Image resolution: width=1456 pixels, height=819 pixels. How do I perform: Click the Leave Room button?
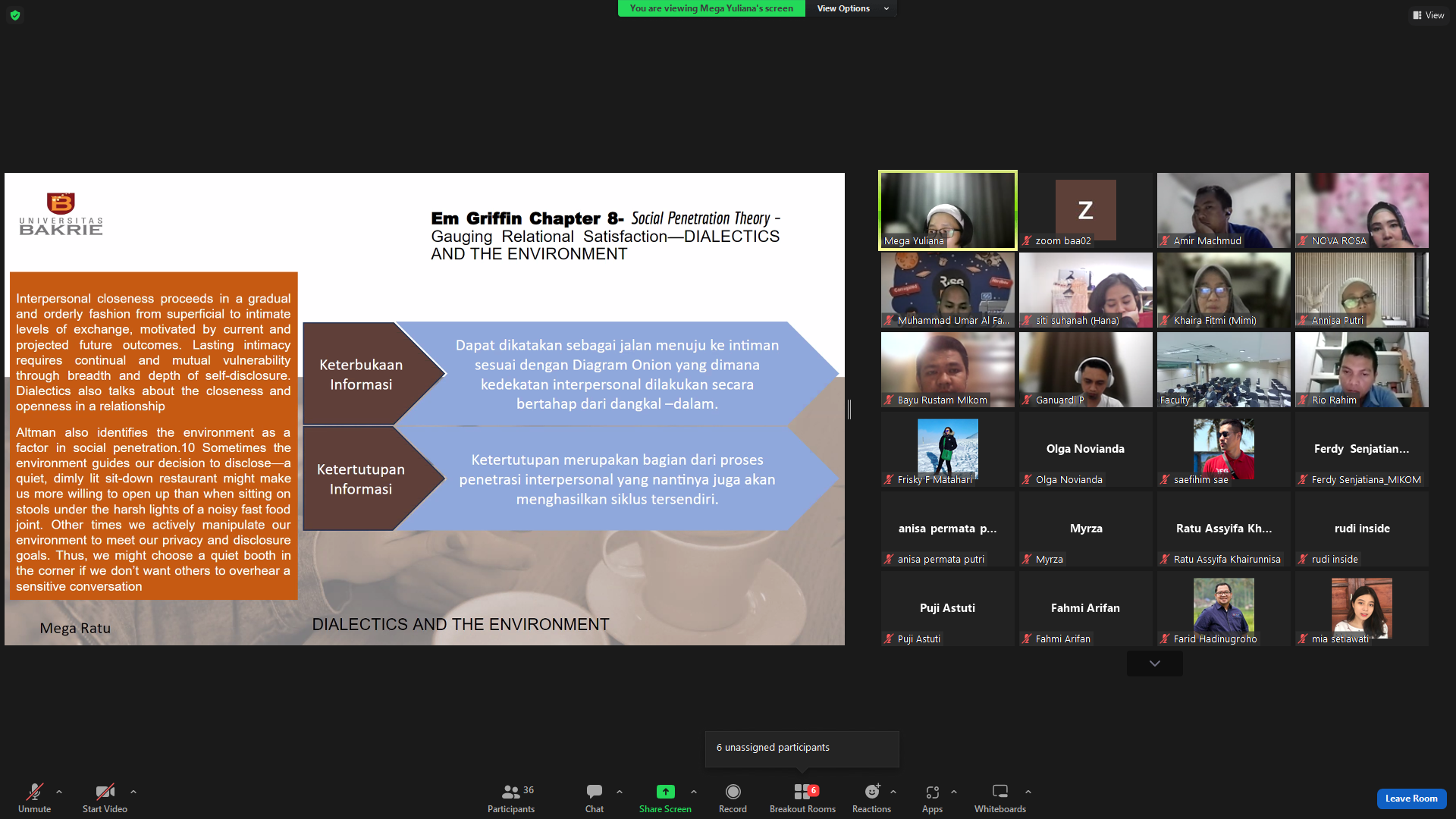[1411, 799]
